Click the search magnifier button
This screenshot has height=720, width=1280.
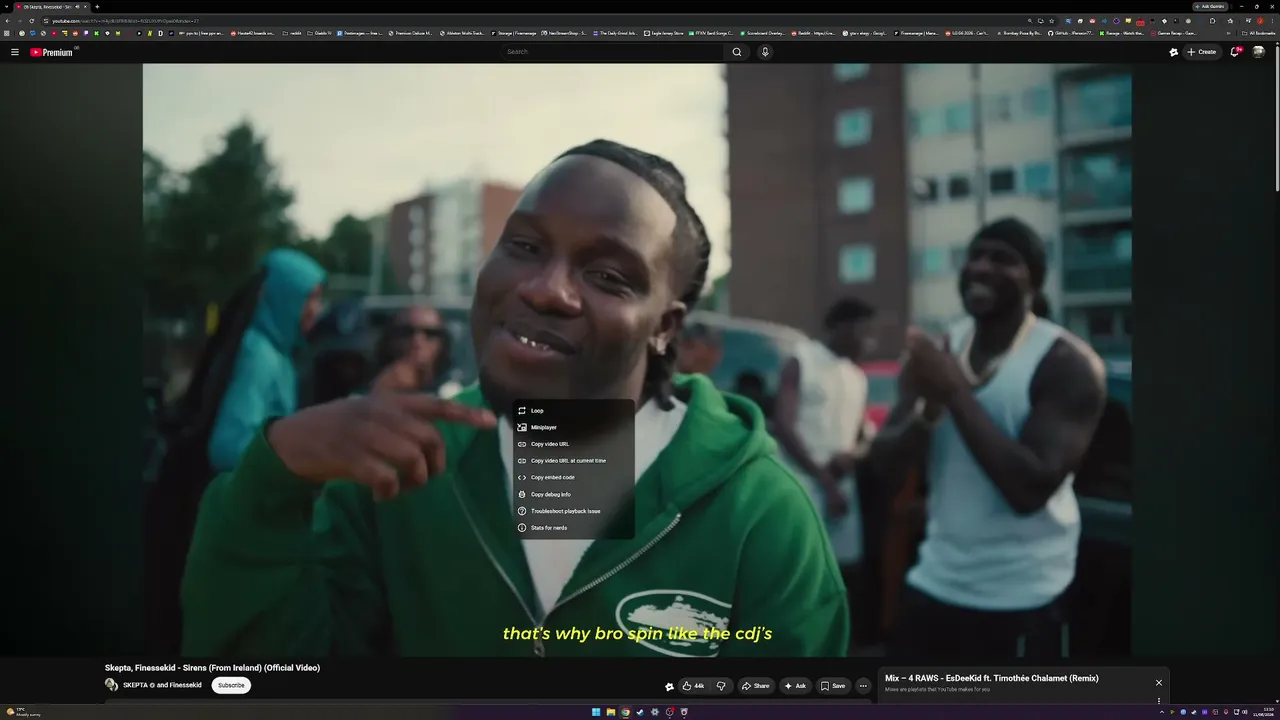[737, 52]
